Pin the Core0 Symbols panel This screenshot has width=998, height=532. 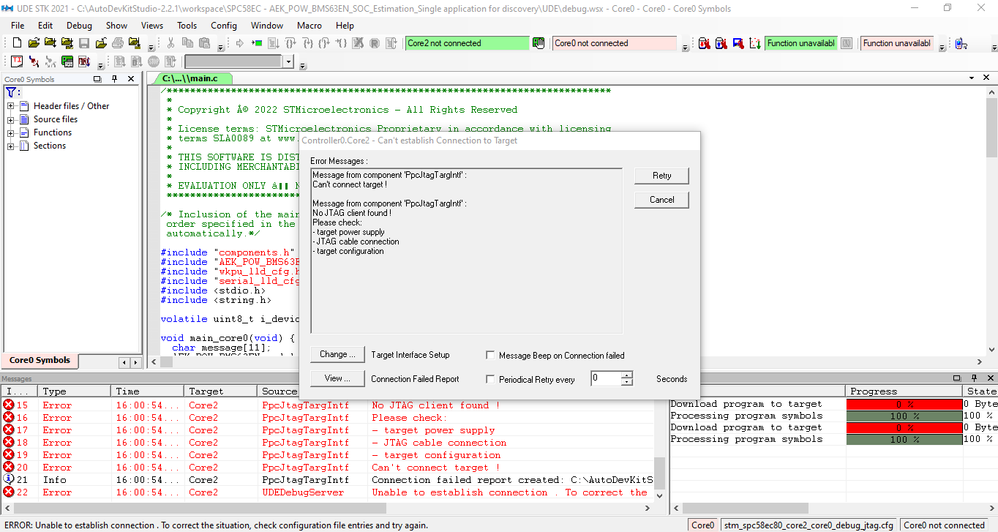[115, 79]
